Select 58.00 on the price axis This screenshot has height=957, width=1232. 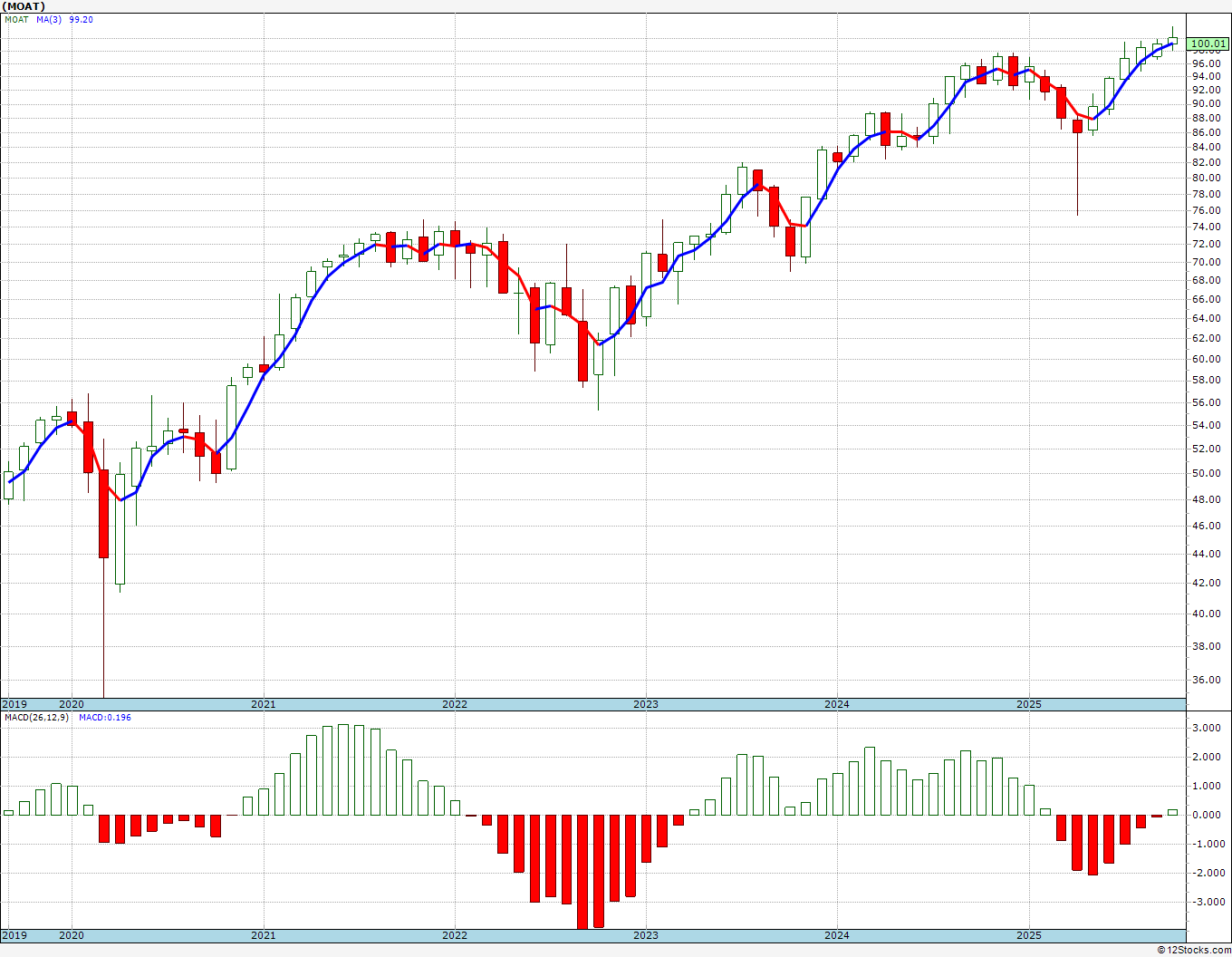pyautogui.click(x=1205, y=381)
